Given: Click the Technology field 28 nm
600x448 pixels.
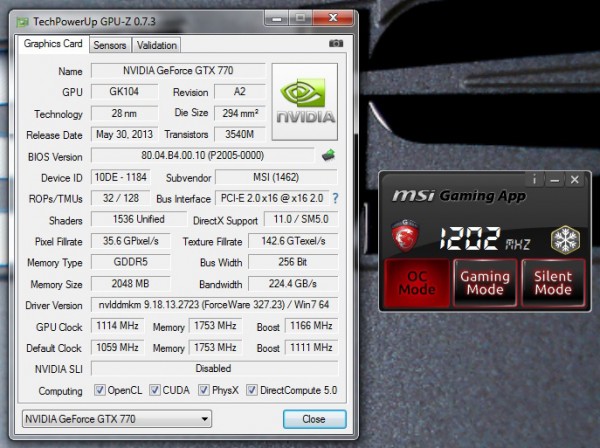Looking at the screenshot, I should [124, 113].
